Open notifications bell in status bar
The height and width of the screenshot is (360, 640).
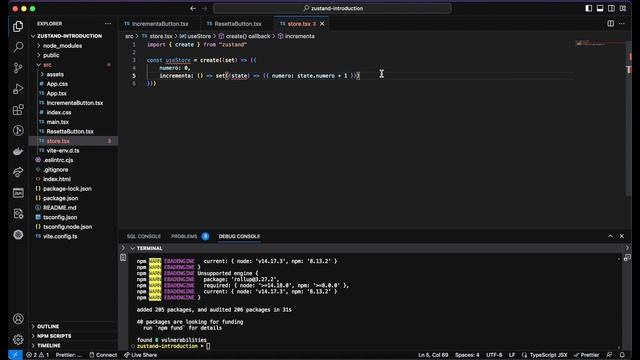pos(622,355)
